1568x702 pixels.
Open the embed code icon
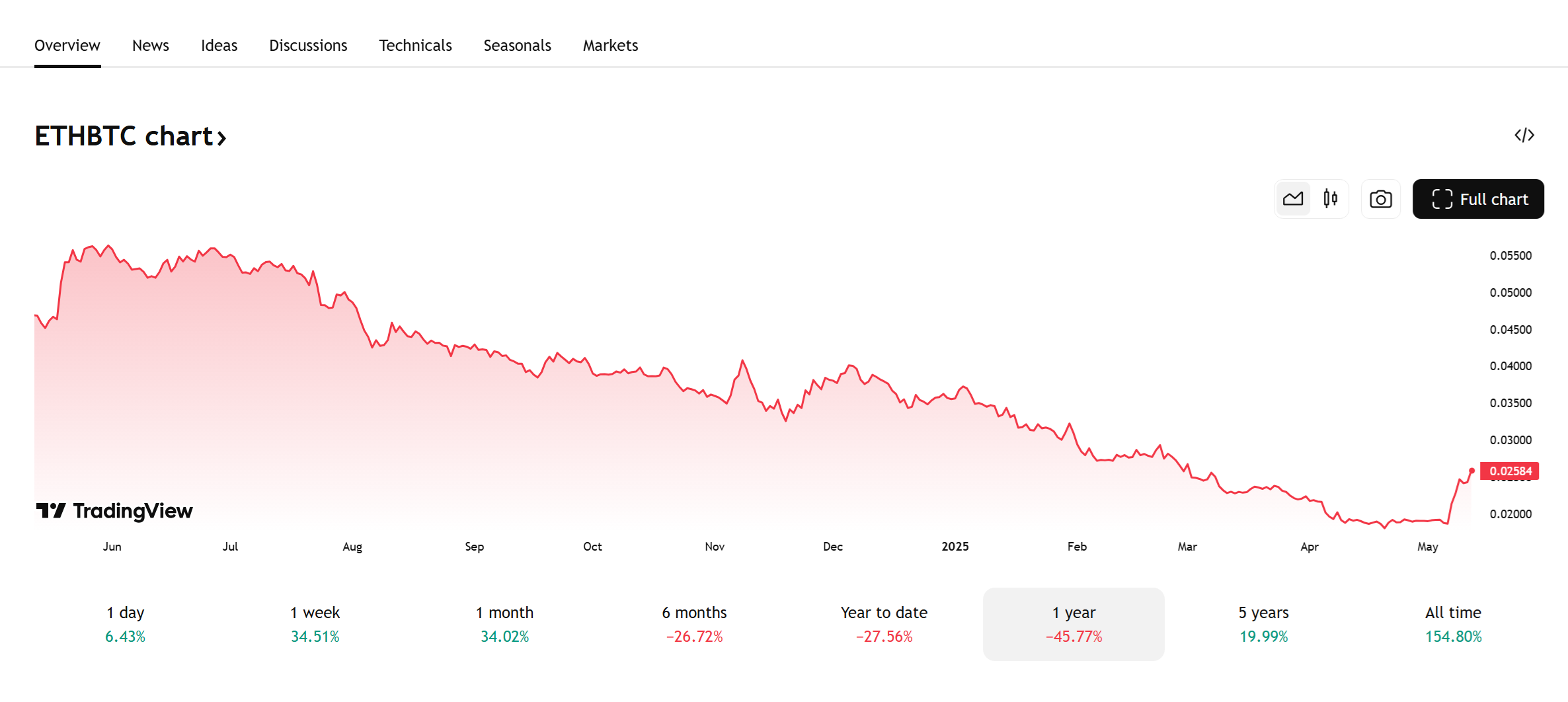pyautogui.click(x=1524, y=136)
